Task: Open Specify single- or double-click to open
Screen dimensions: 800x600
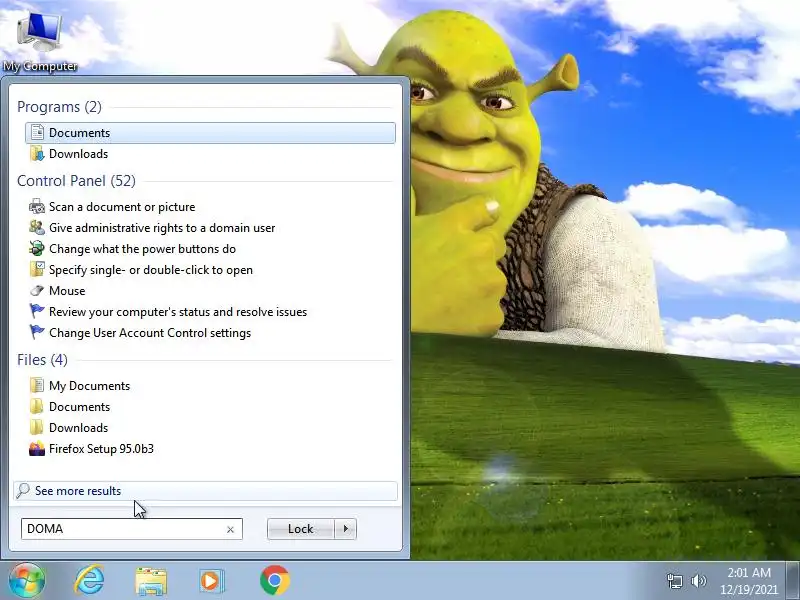Action: click(x=210, y=270)
